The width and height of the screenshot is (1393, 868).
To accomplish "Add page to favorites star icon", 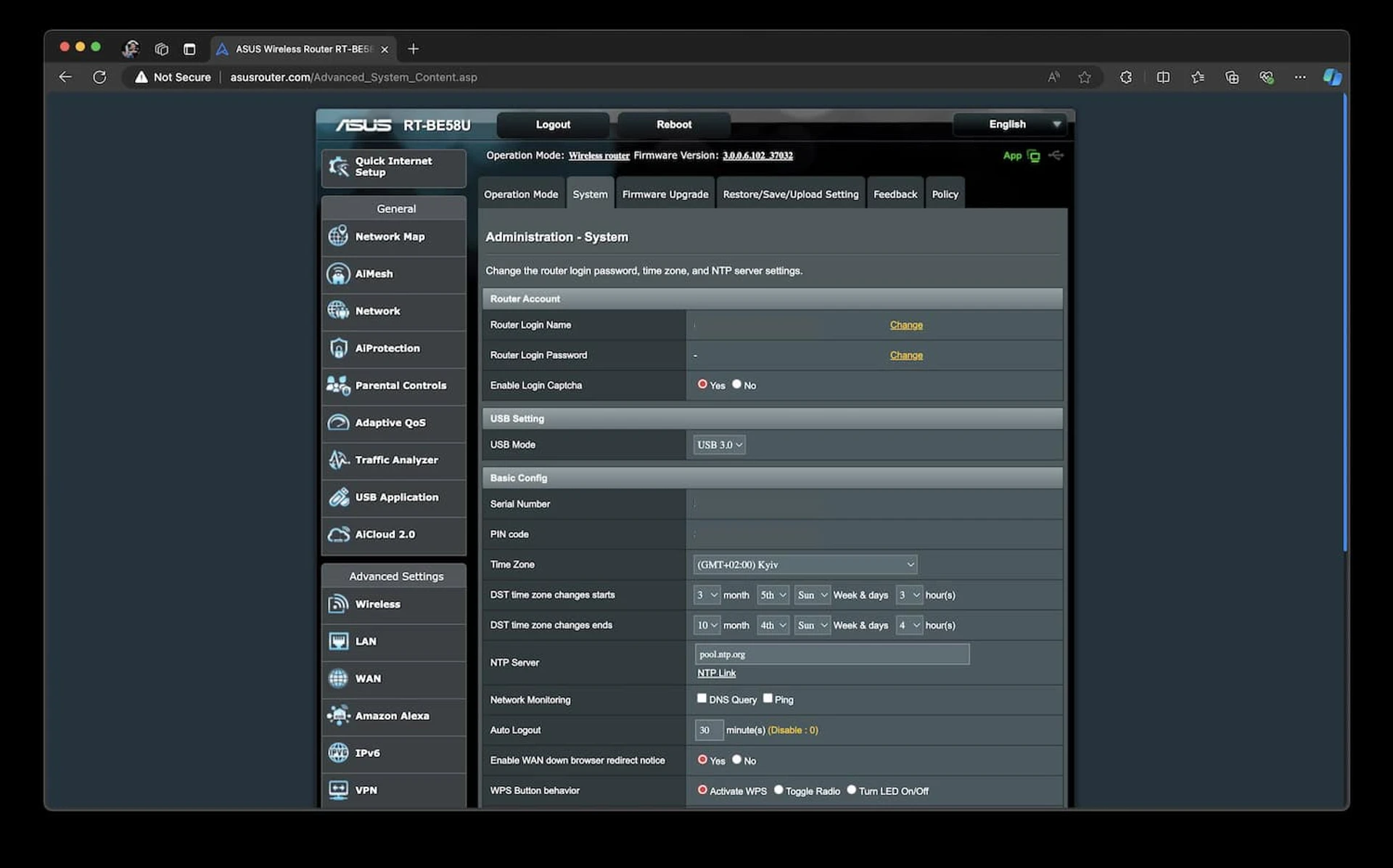I will tap(1085, 77).
